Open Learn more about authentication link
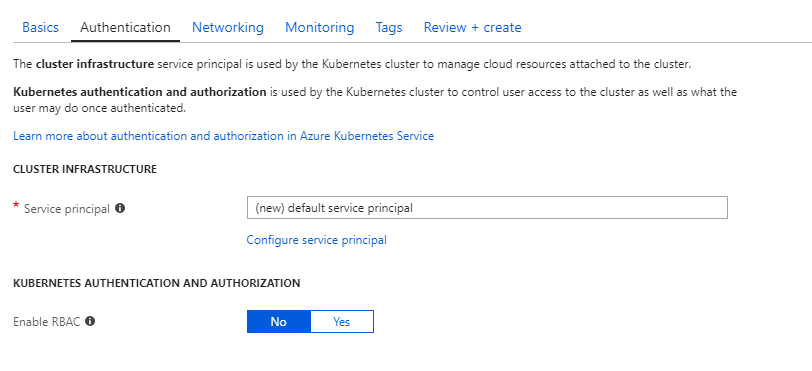 click(224, 136)
